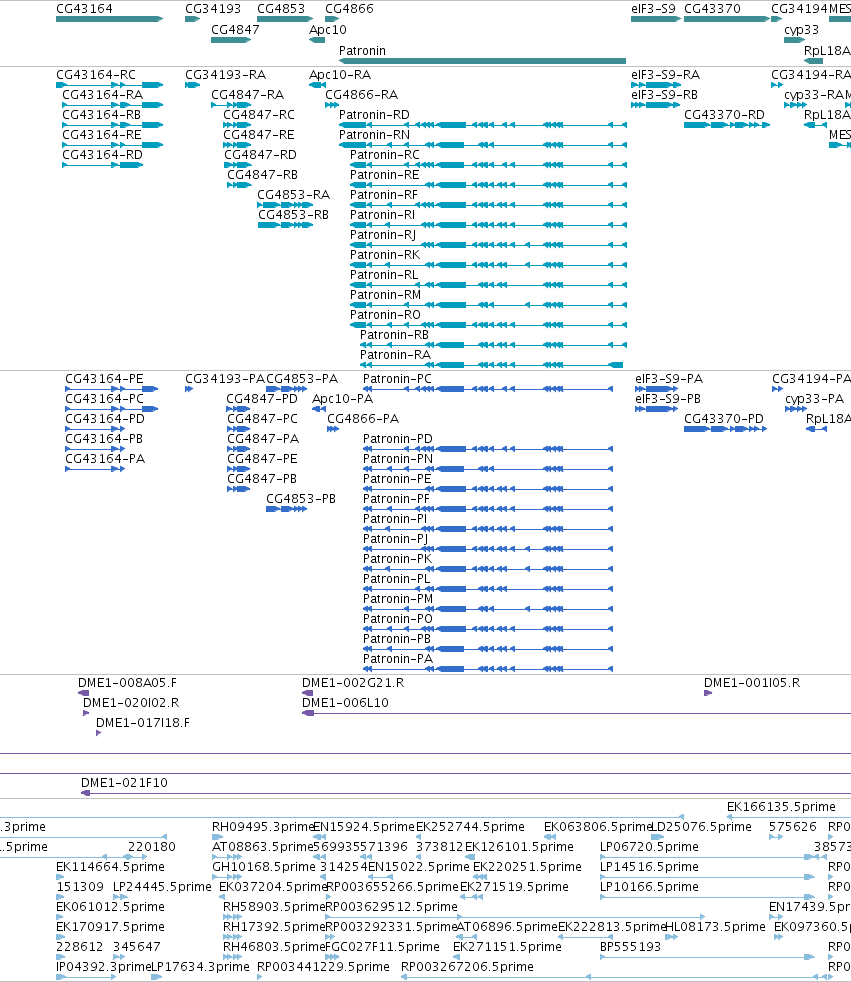Select the CG4847 gene label
The width and height of the screenshot is (851, 982).
click(235, 29)
